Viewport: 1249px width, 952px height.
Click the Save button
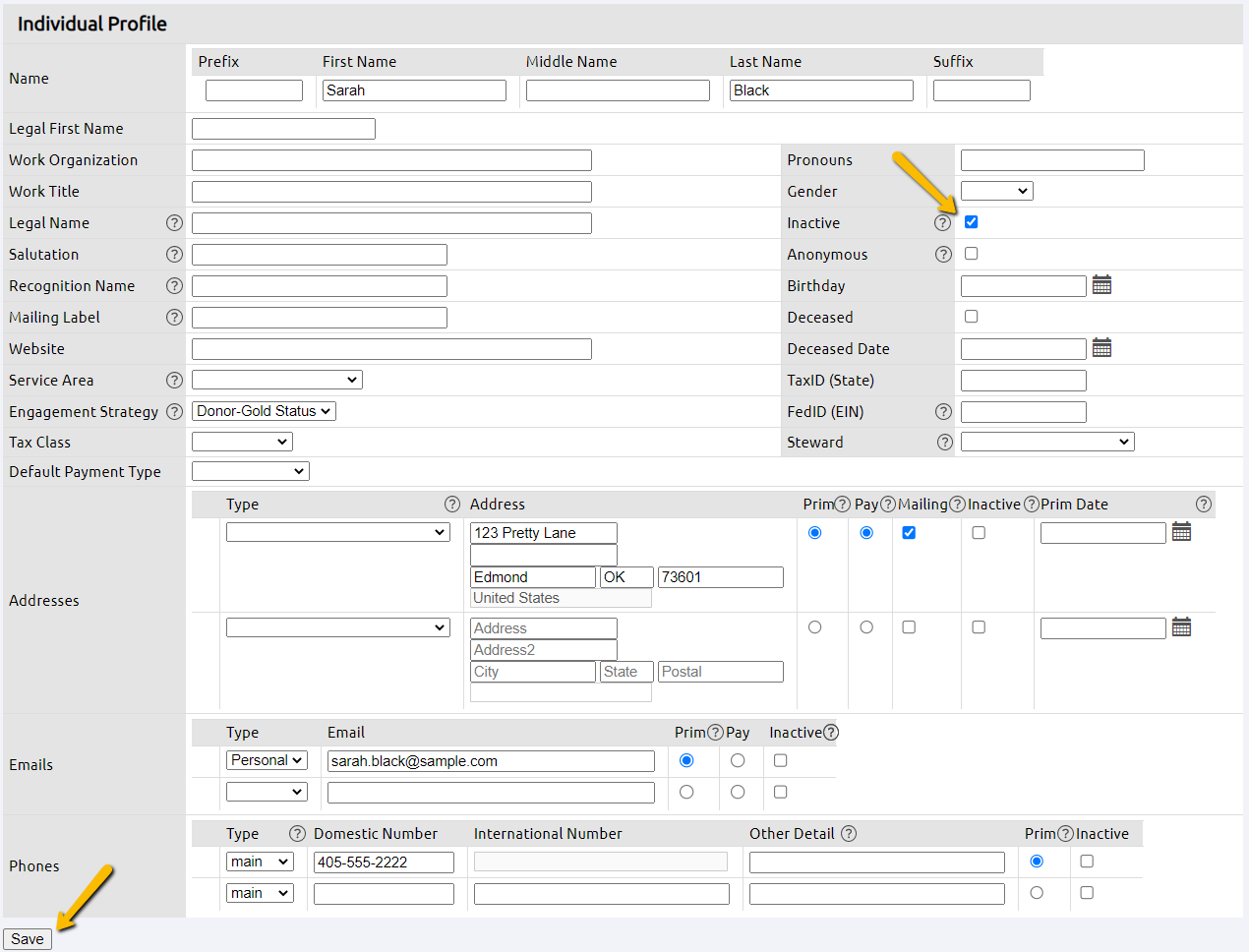pos(27,938)
